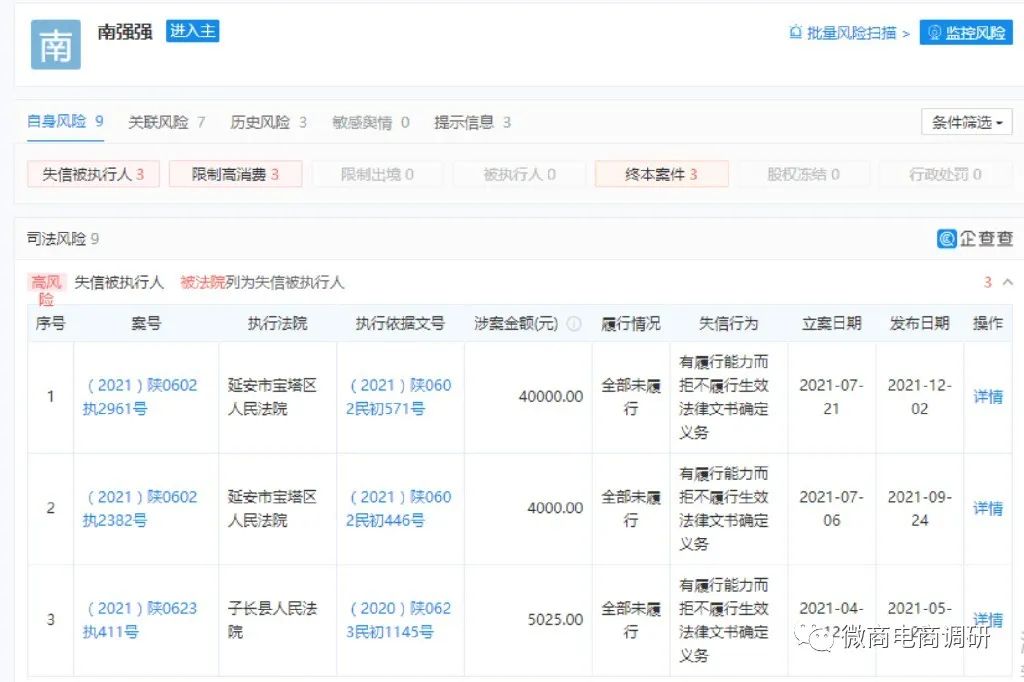
Task: Click the 高风险 label in the risk section
Action: 46,289
